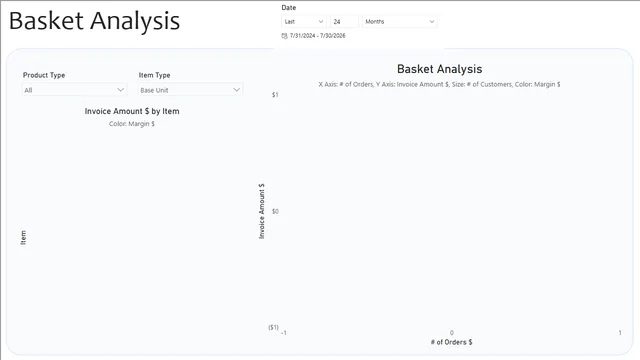The image size is (640, 360).
Task: Click the scatter chart's 'Basket Analysis' title
Action: coord(440,69)
